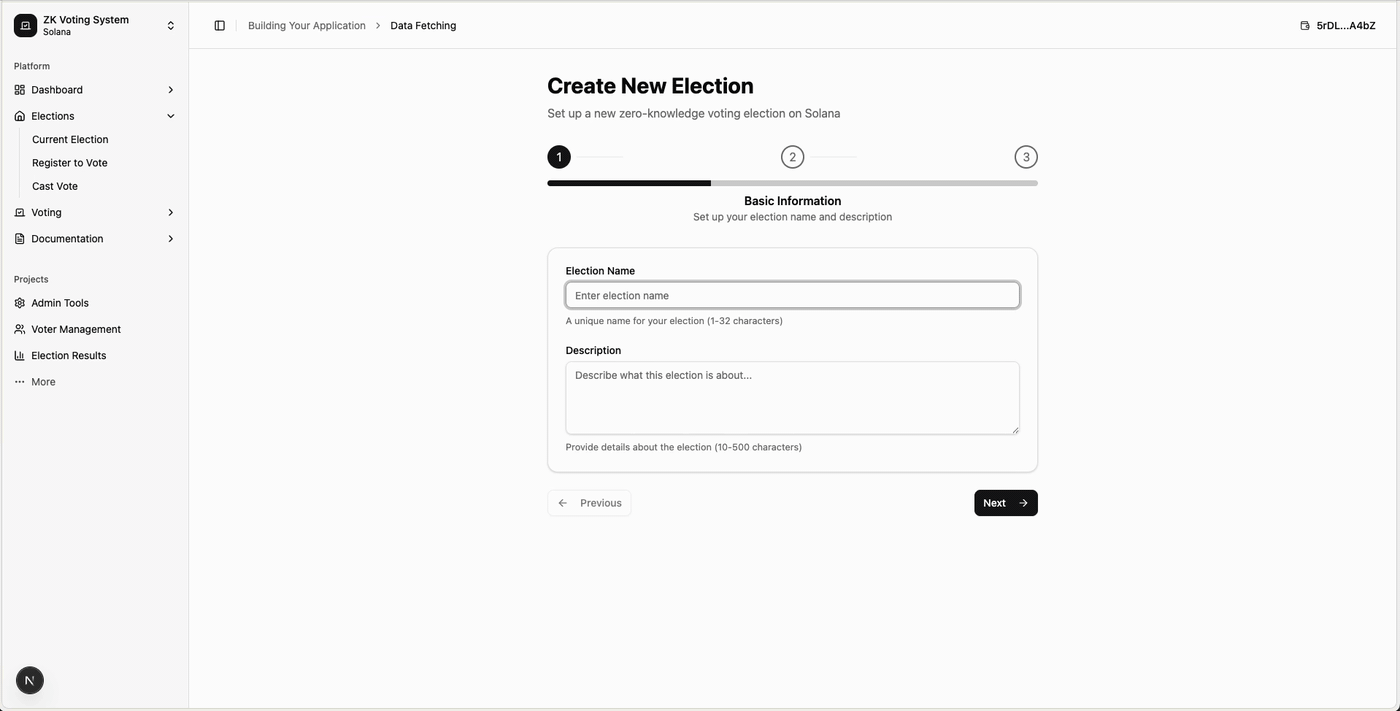Focus the Election Name input field

click(792, 295)
